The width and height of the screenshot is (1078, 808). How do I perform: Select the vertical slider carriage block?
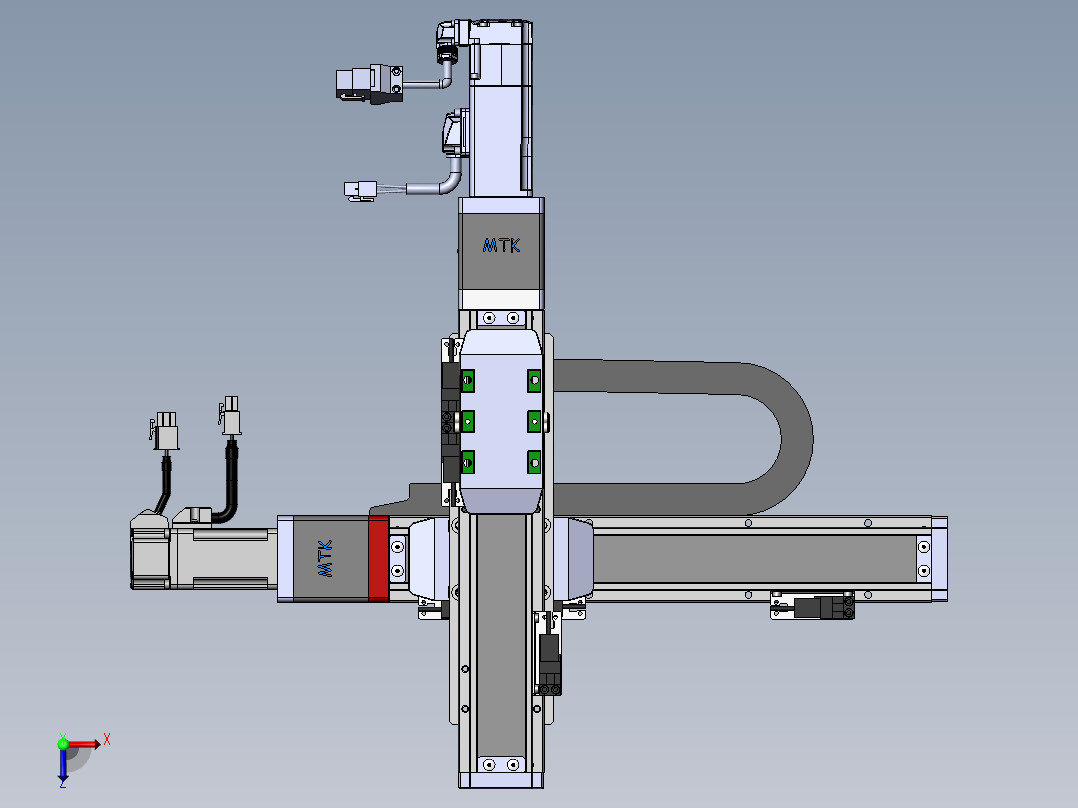(501, 421)
